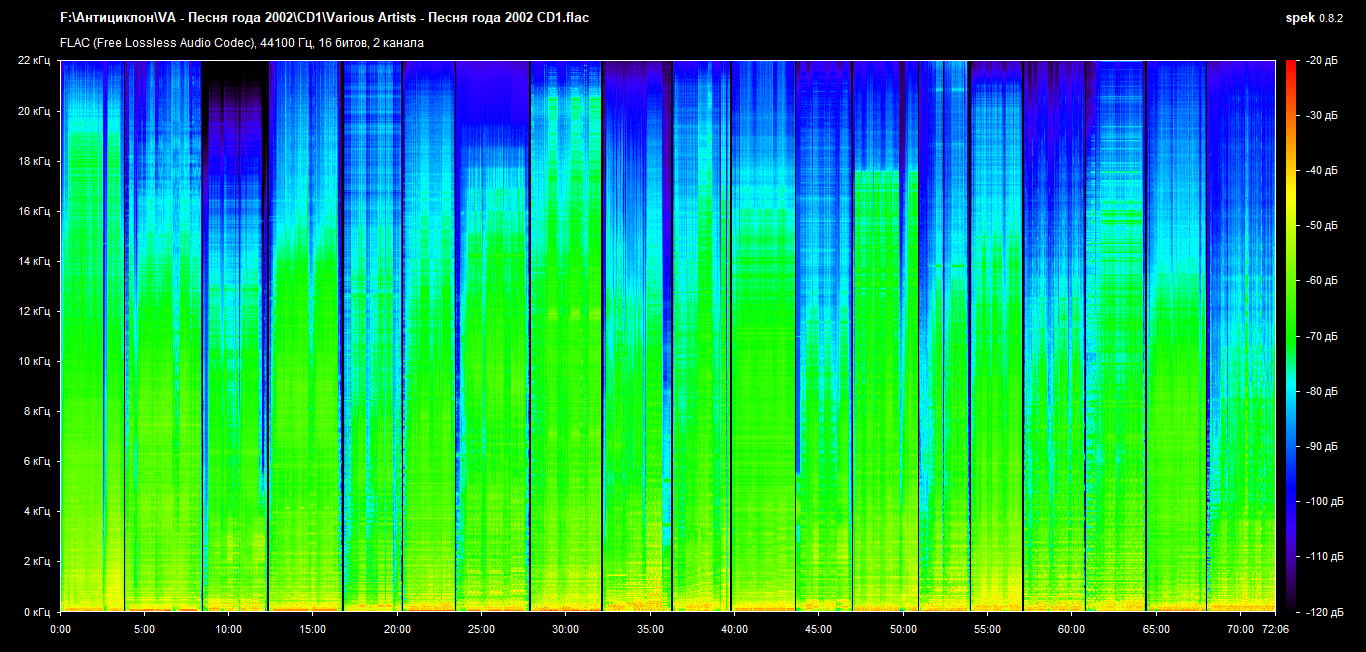The height and width of the screenshot is (652, 1366).
Task: Click inside the spectrogram plot
Action: click(668, 336)
